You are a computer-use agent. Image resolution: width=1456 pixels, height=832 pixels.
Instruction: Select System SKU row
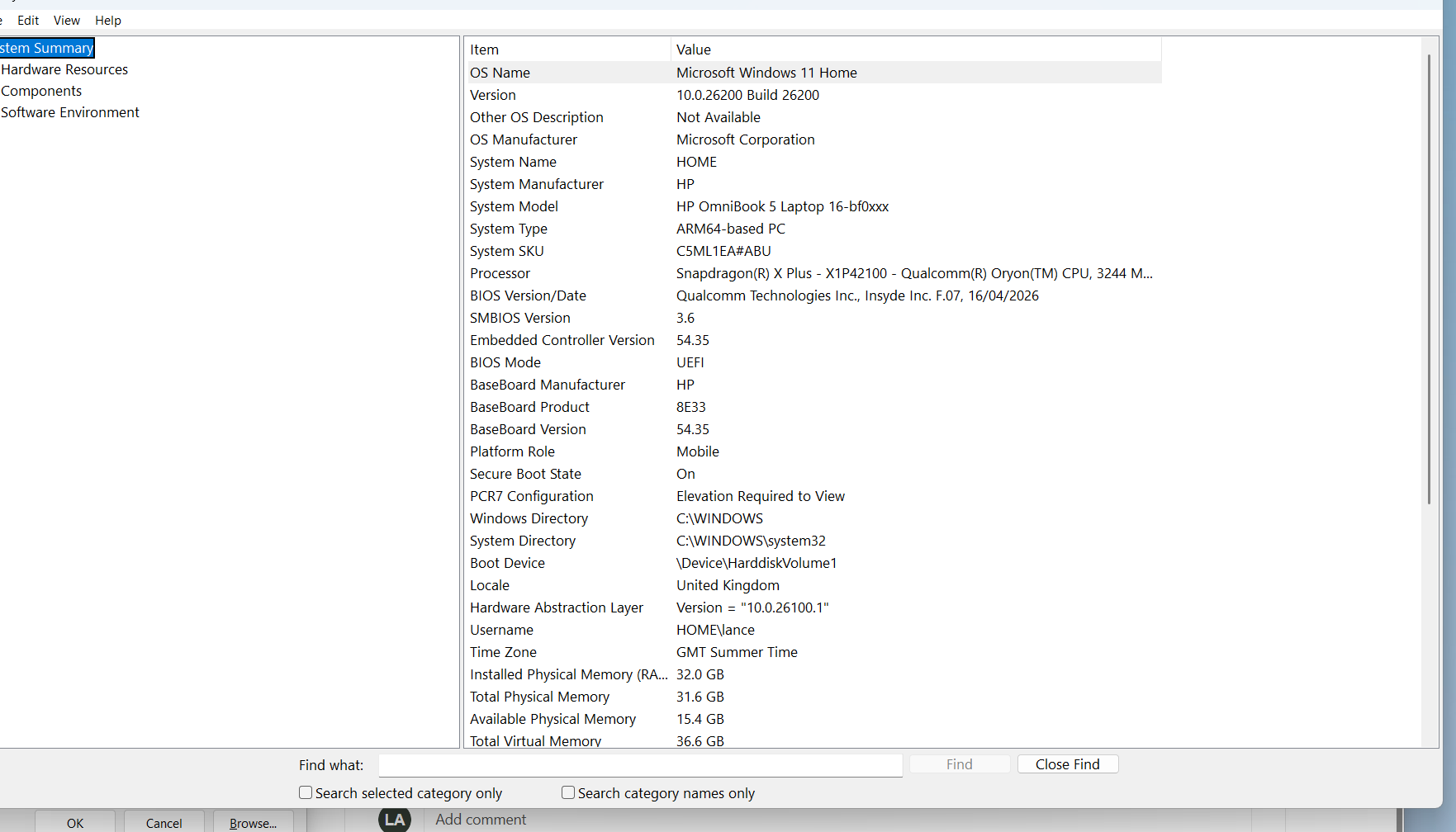point(814,251)
